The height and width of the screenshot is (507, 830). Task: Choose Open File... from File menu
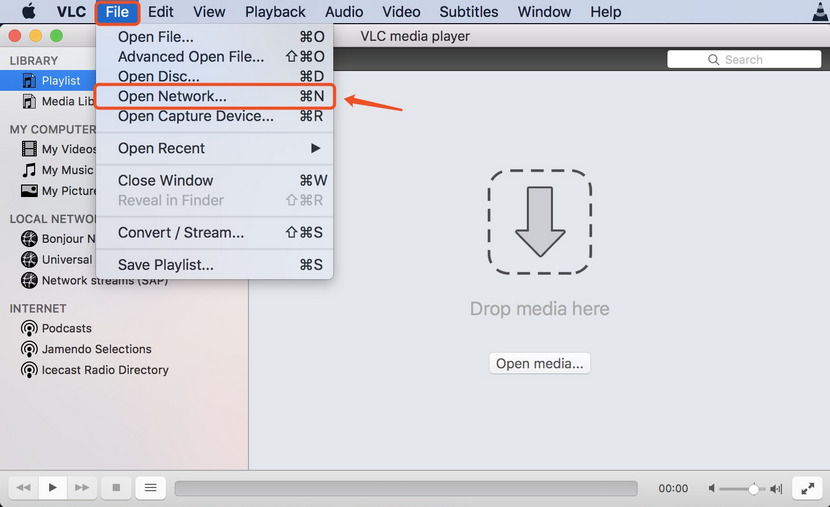(214, 37)
